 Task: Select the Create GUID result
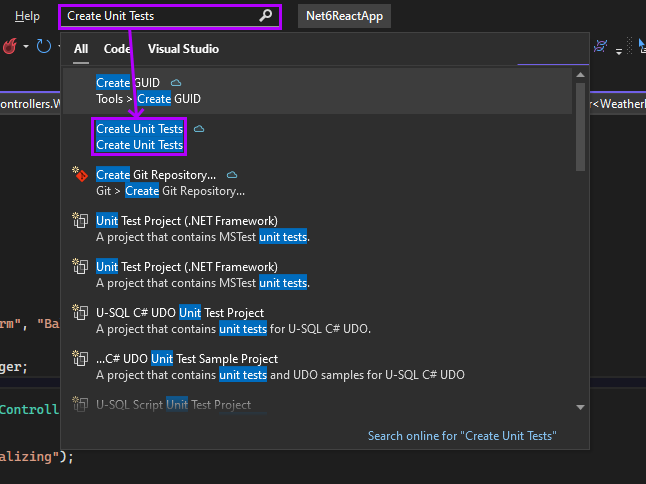[317, 91]
